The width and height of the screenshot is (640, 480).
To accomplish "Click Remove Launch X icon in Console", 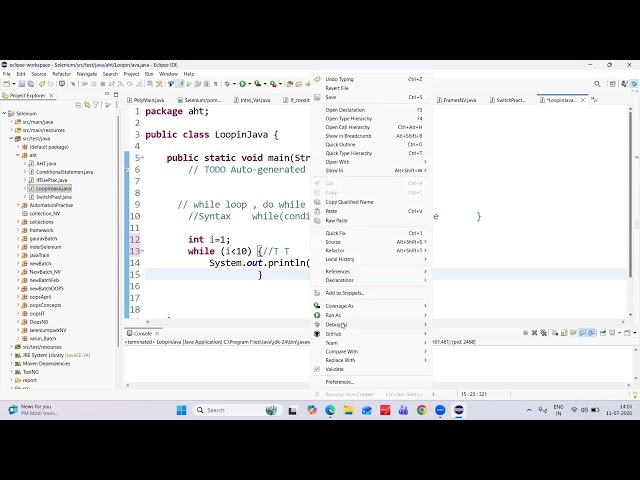I will [x=534, y=333].
